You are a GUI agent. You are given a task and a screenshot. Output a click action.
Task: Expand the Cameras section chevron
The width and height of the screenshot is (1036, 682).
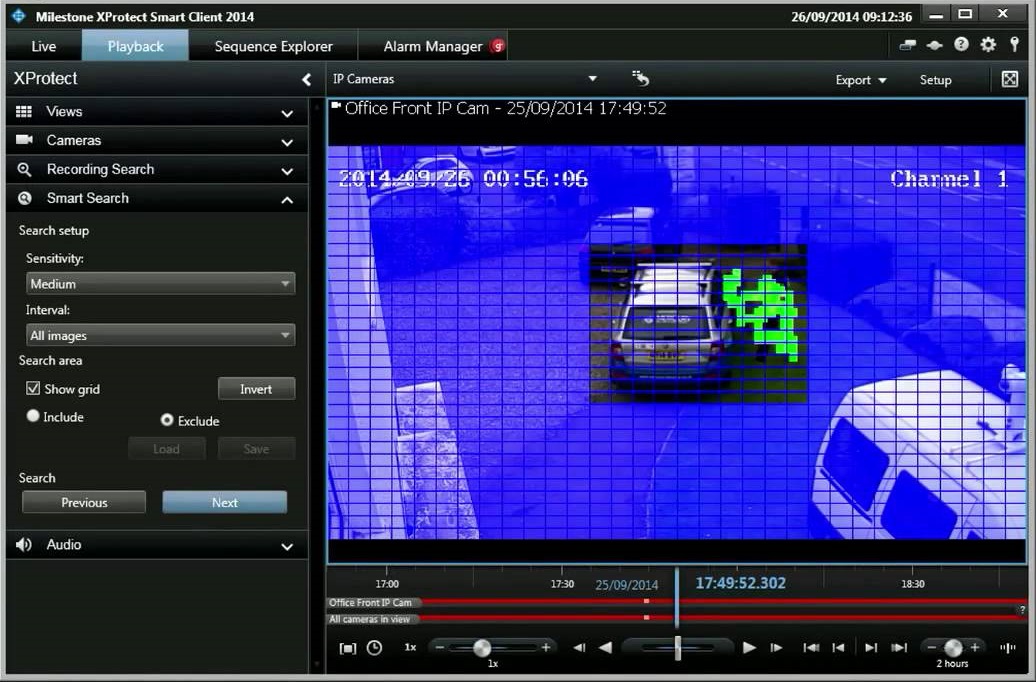[x=287, y=143]
